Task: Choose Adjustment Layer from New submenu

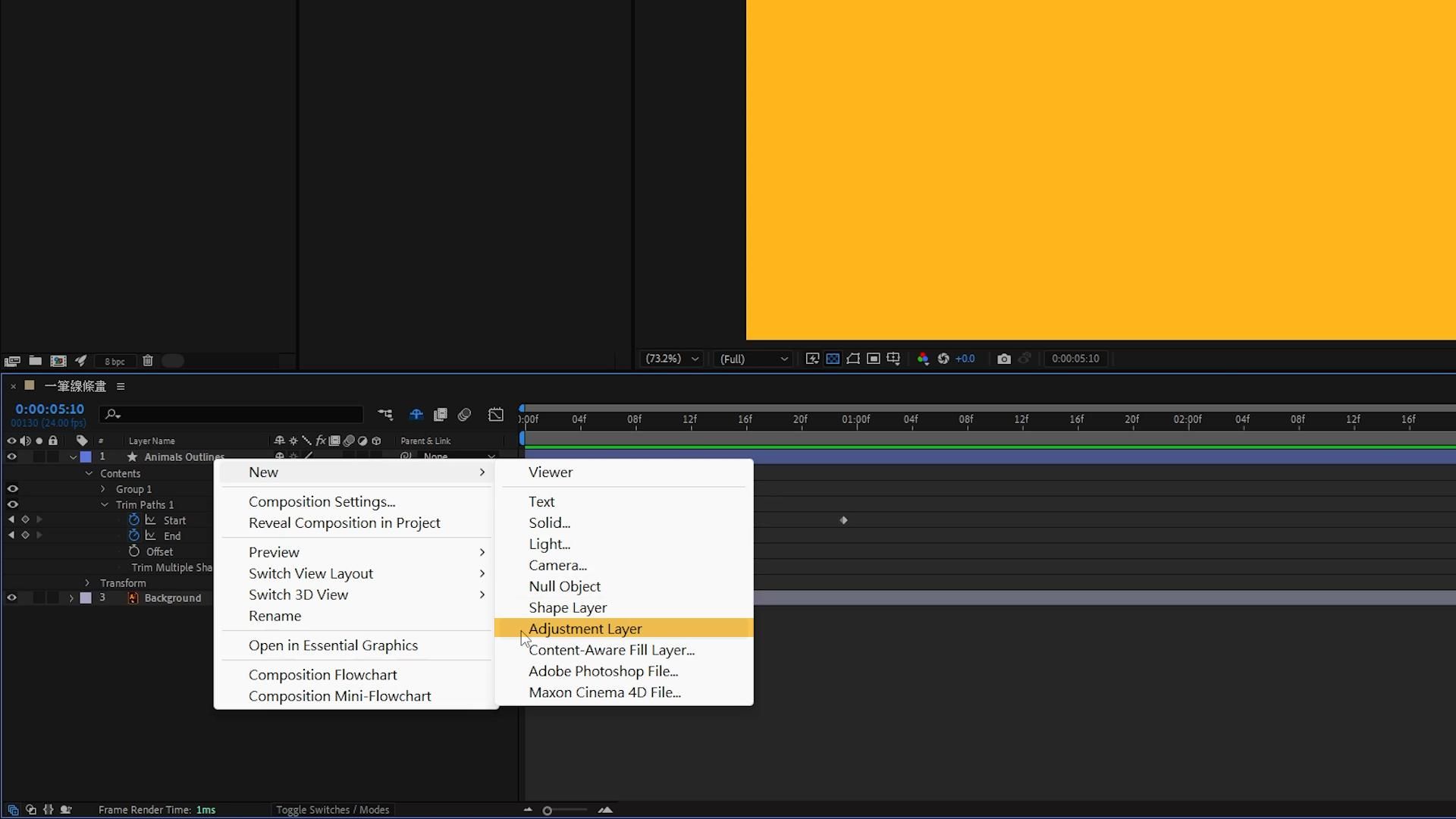Action: [585, 629]
